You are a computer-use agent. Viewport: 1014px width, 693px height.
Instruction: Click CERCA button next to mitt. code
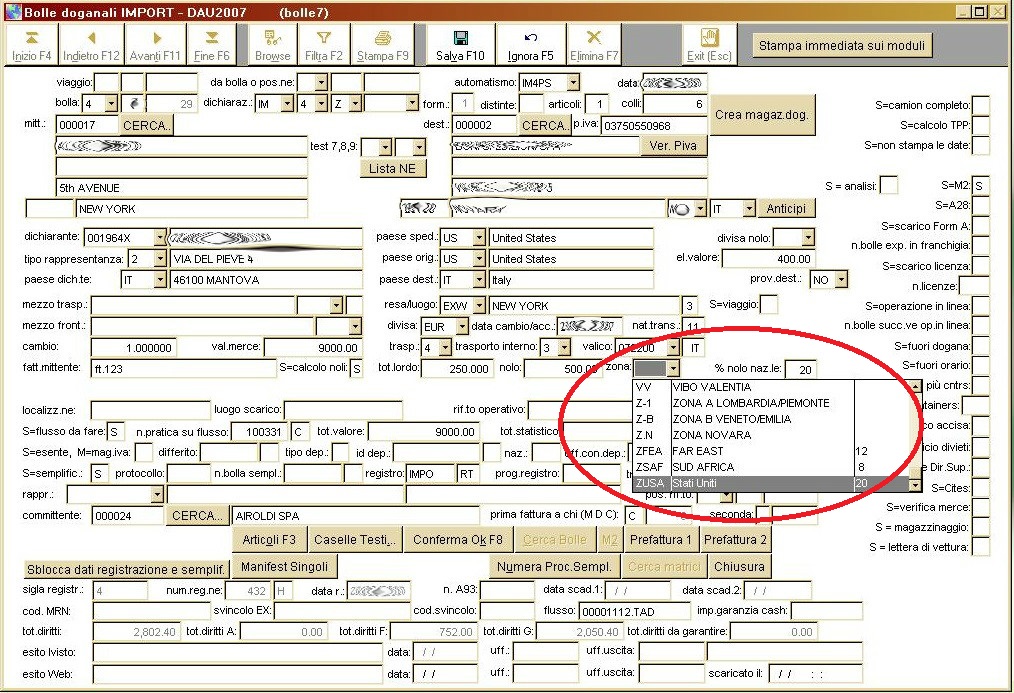tap(146, 125)
